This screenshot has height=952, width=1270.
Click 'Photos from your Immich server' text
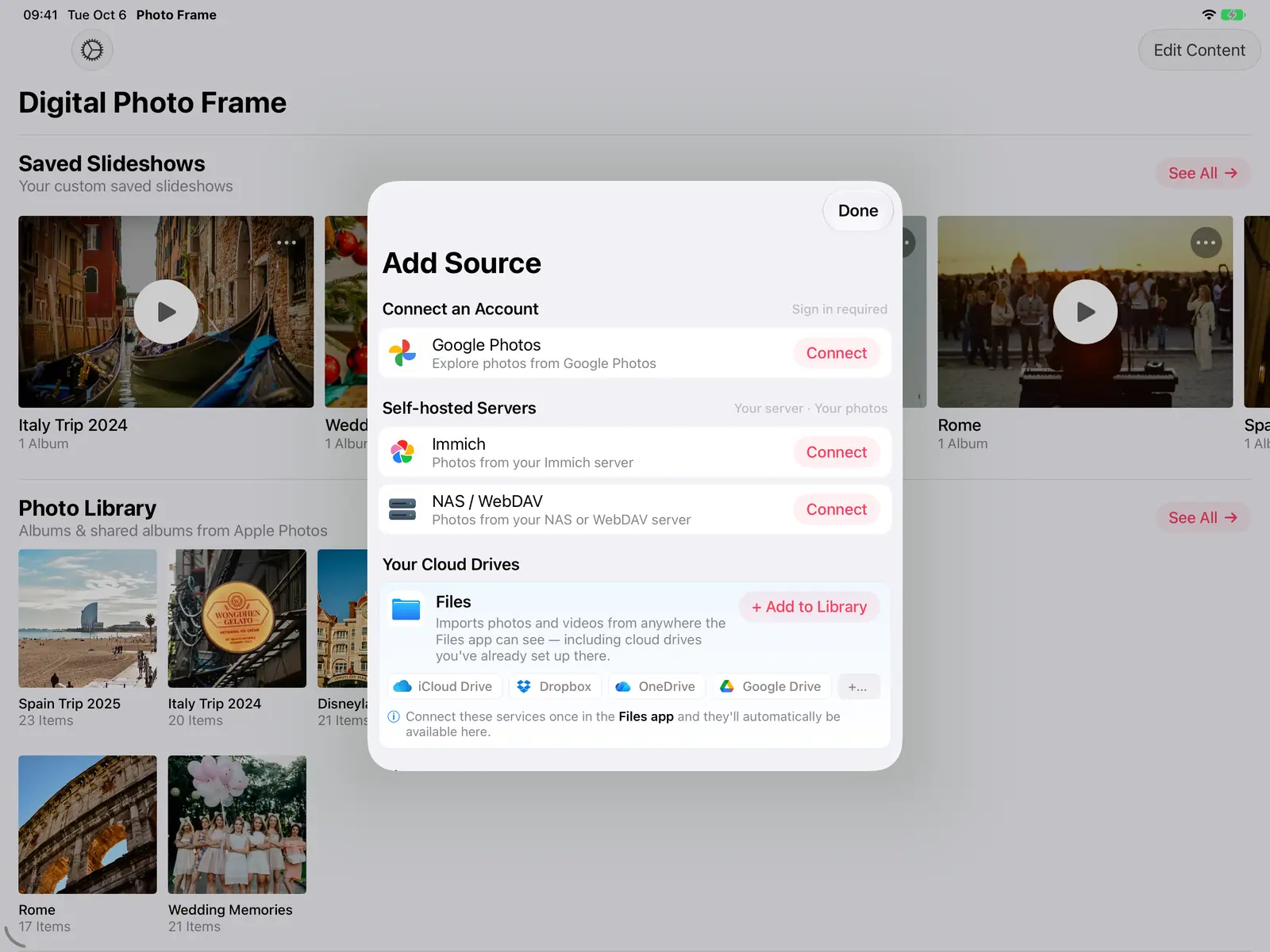pyautogui.click(x=533, y=463)
